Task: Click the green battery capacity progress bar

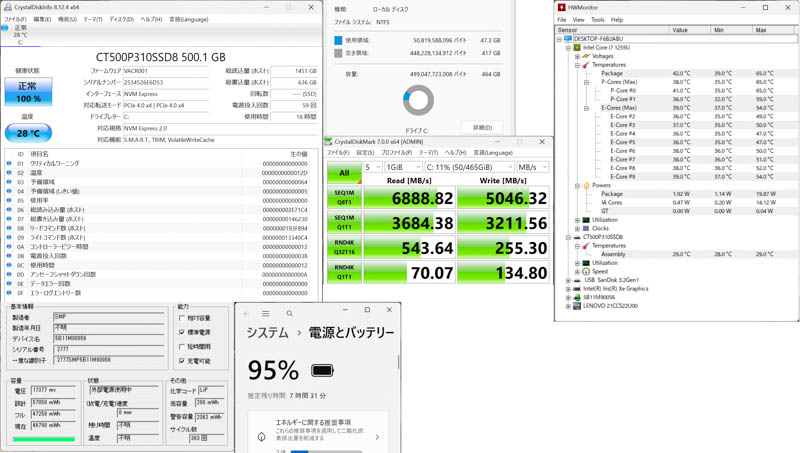Action: point(43,438)
